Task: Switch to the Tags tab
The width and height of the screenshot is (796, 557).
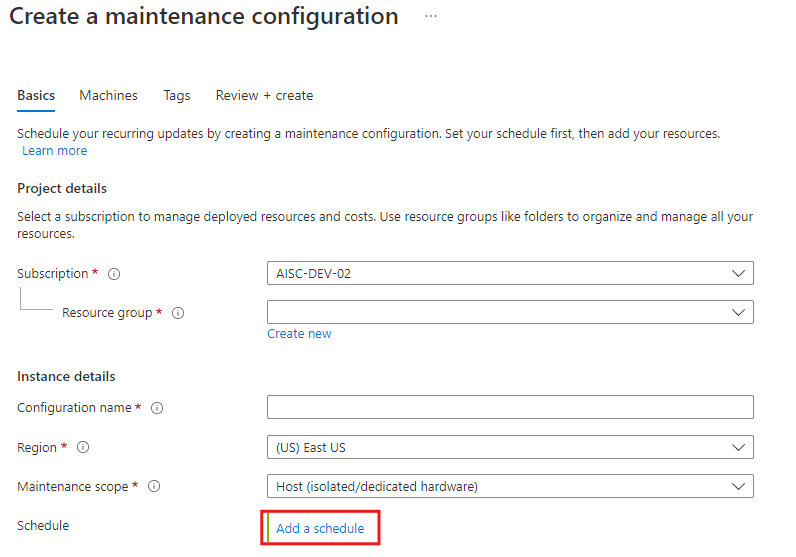Action: click(177, 96)
